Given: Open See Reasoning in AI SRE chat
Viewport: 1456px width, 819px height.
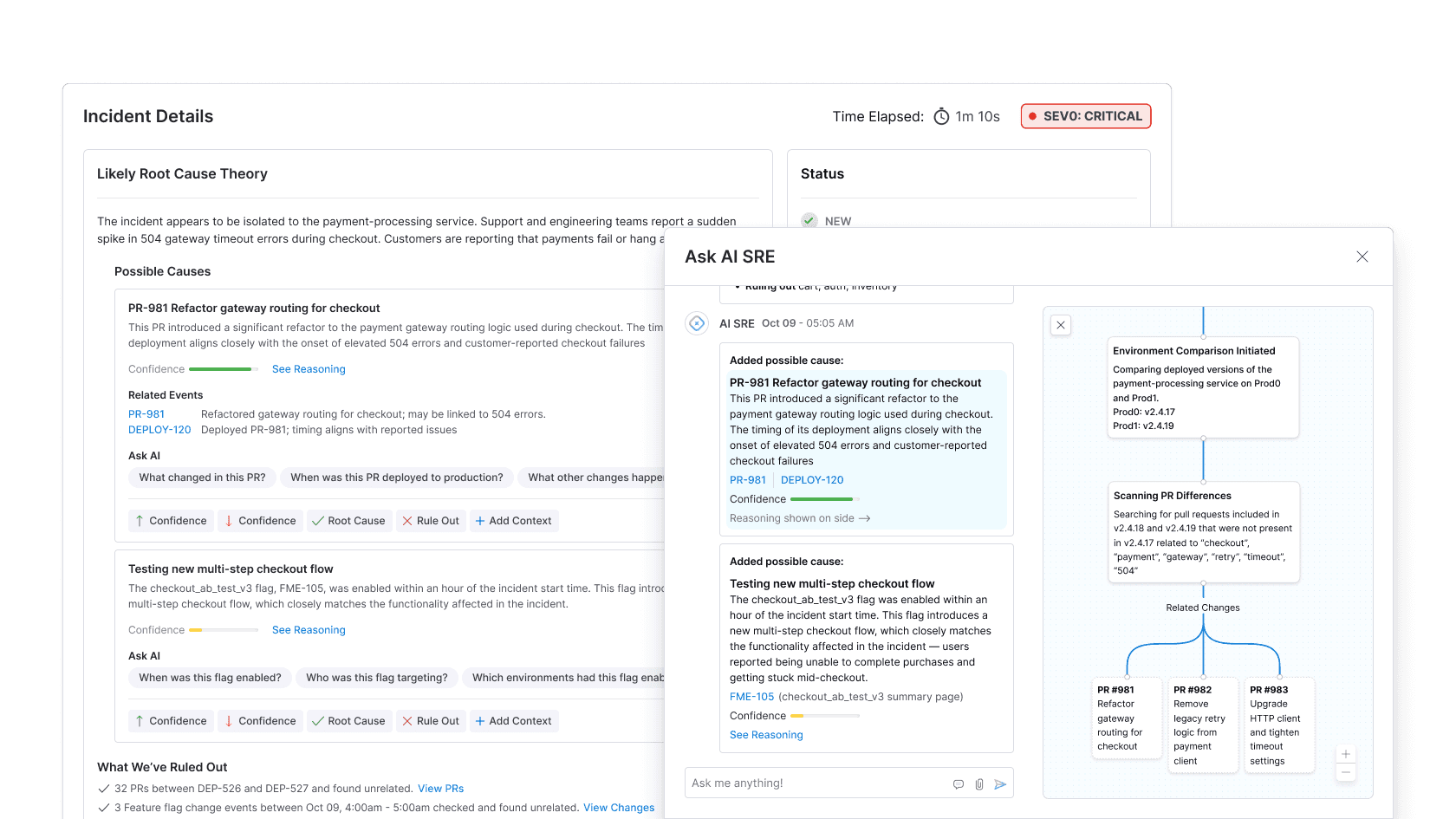Looking at the screenshot, I should click(766, 735).
